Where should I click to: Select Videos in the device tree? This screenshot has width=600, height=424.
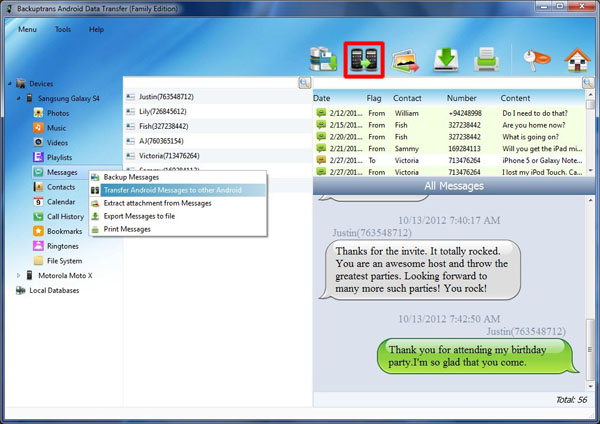tap(57, 143)
